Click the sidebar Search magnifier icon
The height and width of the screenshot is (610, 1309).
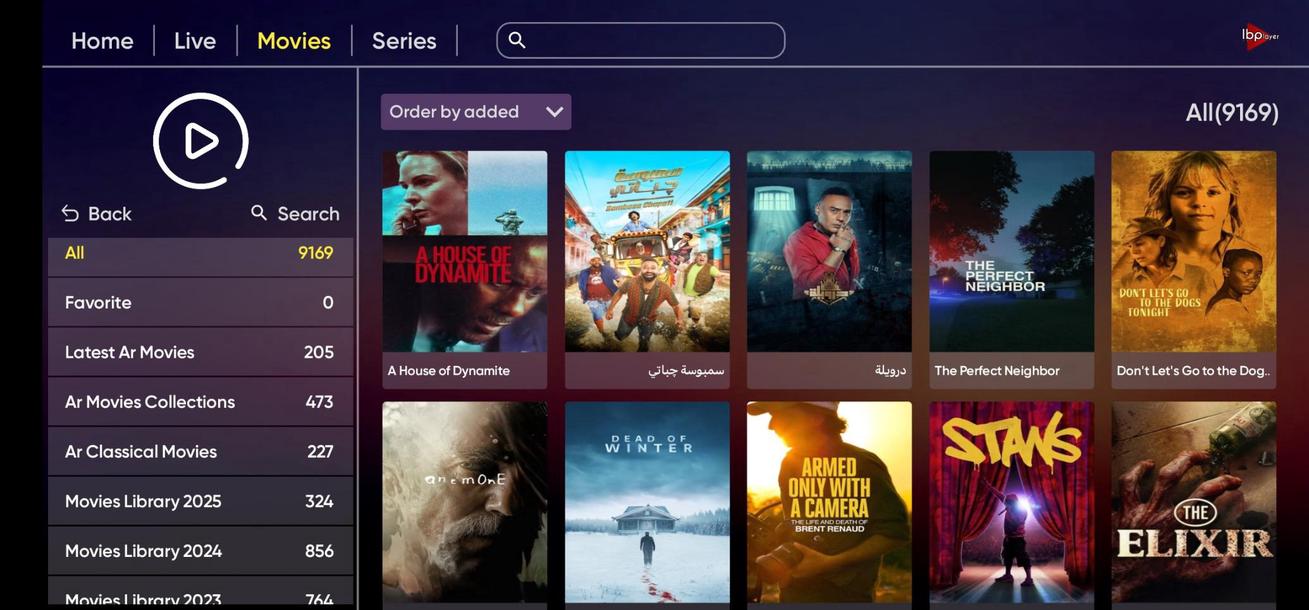259,213
